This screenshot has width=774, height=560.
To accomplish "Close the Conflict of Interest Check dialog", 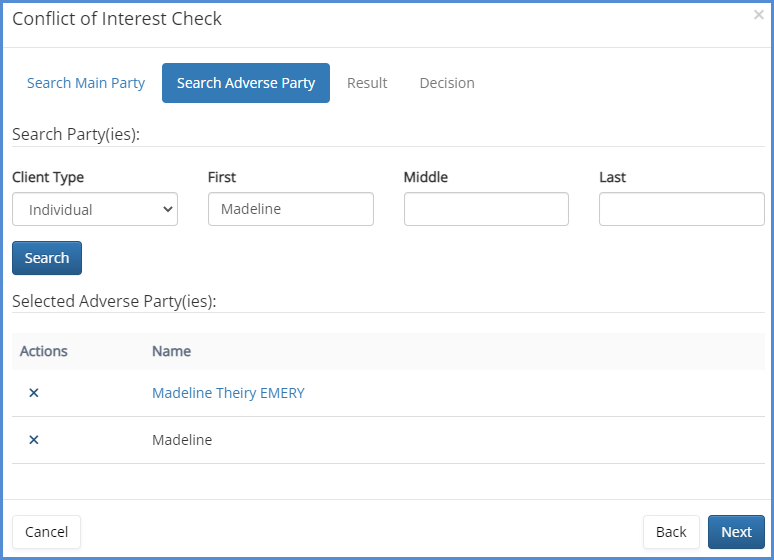I will point(758,15).
